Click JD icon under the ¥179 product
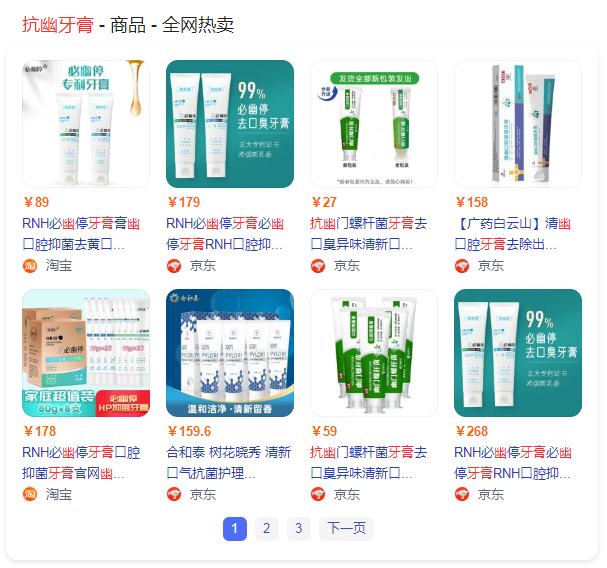 pos(174,266)
